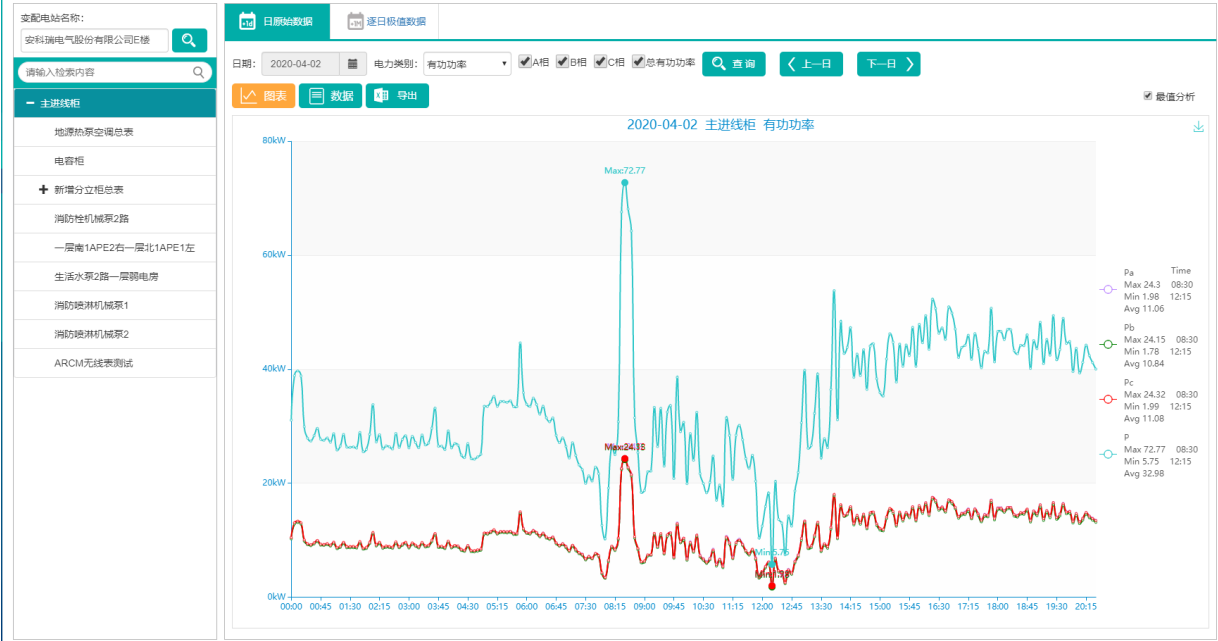Toggle the A相 checkbox
The width and height of the screenshot is (1218, 641).
click(525, 62)
